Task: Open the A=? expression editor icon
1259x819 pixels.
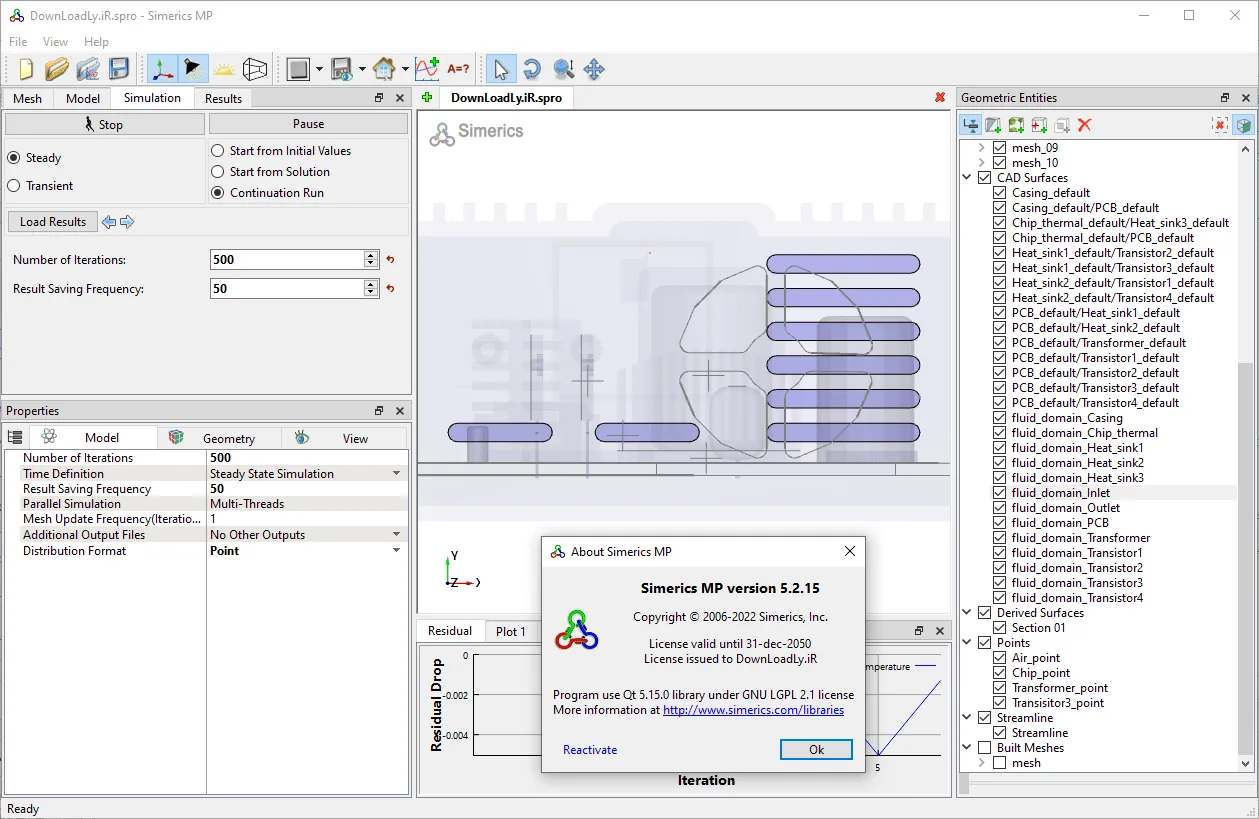Action: 458,69
